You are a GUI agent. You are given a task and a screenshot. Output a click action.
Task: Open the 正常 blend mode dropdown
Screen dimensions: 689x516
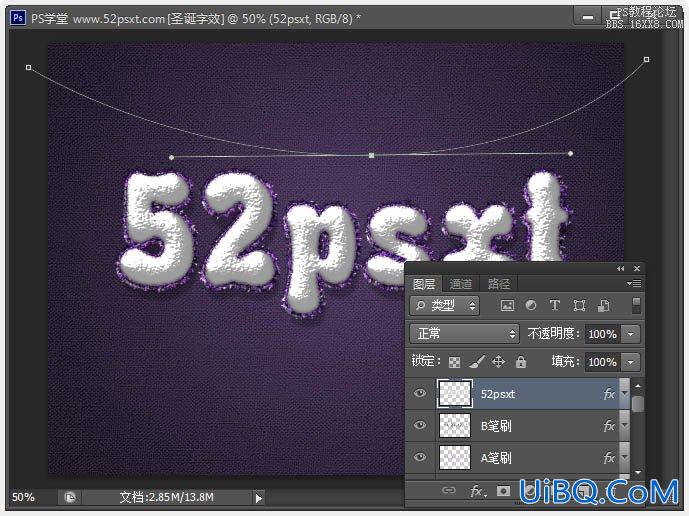pos(464,334)
